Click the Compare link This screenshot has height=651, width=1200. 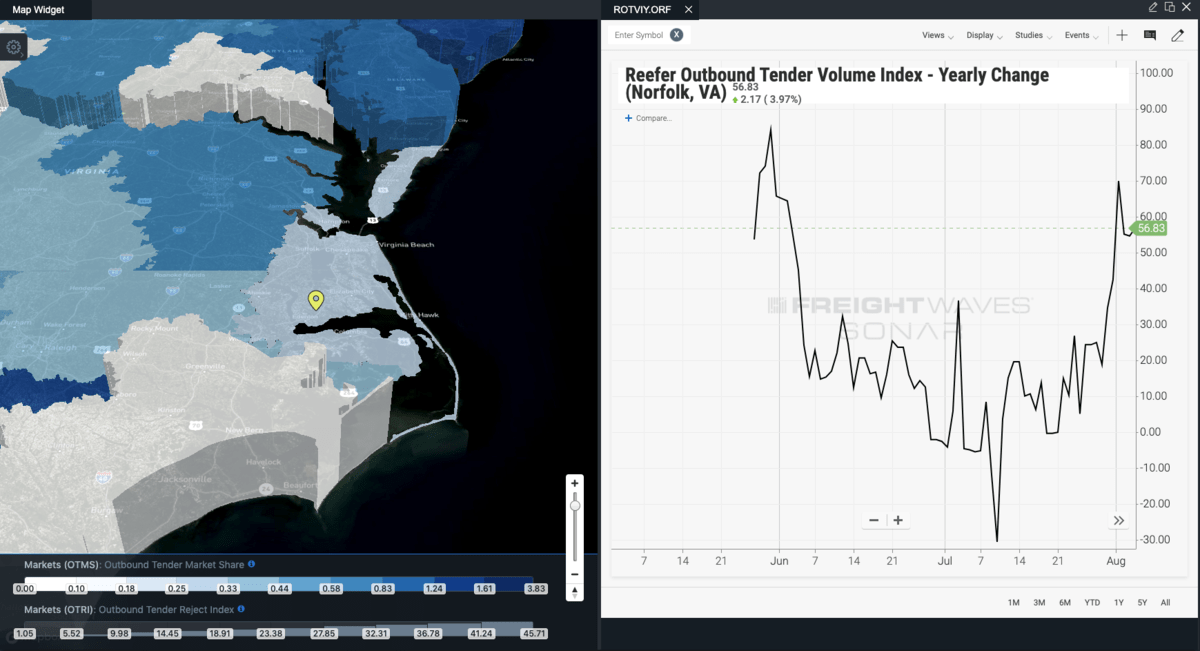(x=649, y=118)
